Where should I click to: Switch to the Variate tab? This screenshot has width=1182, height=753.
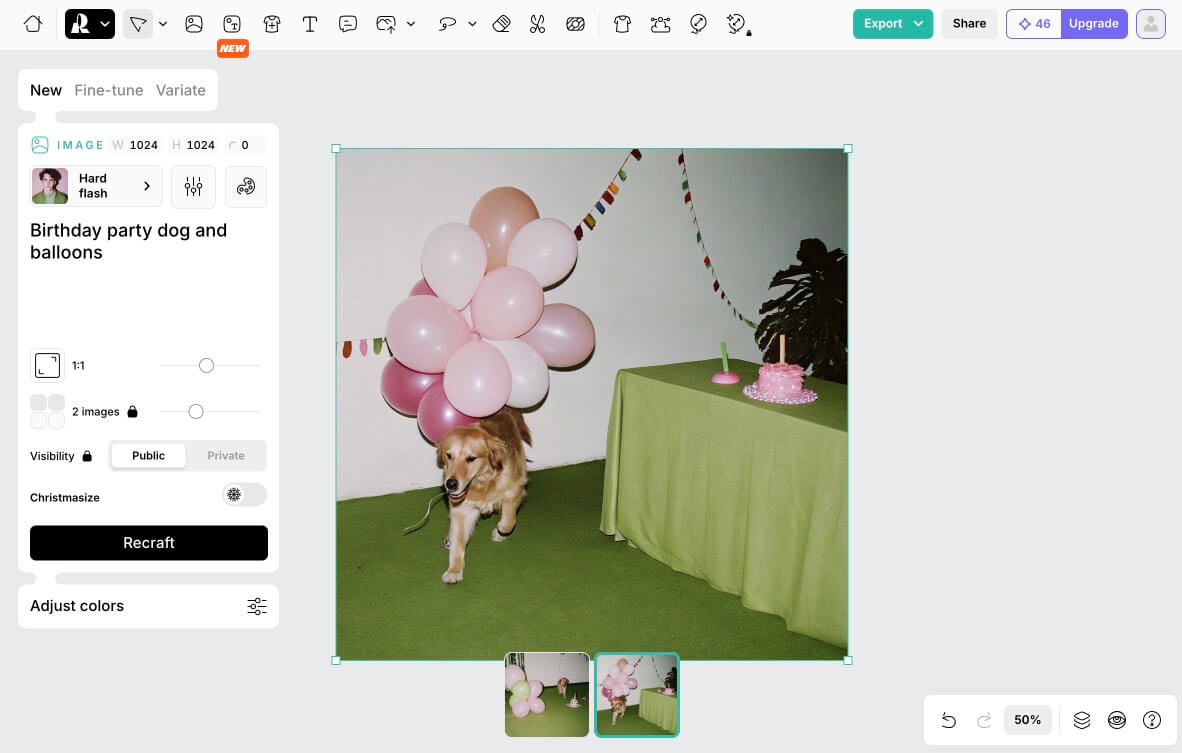click(x=181, y=90)
